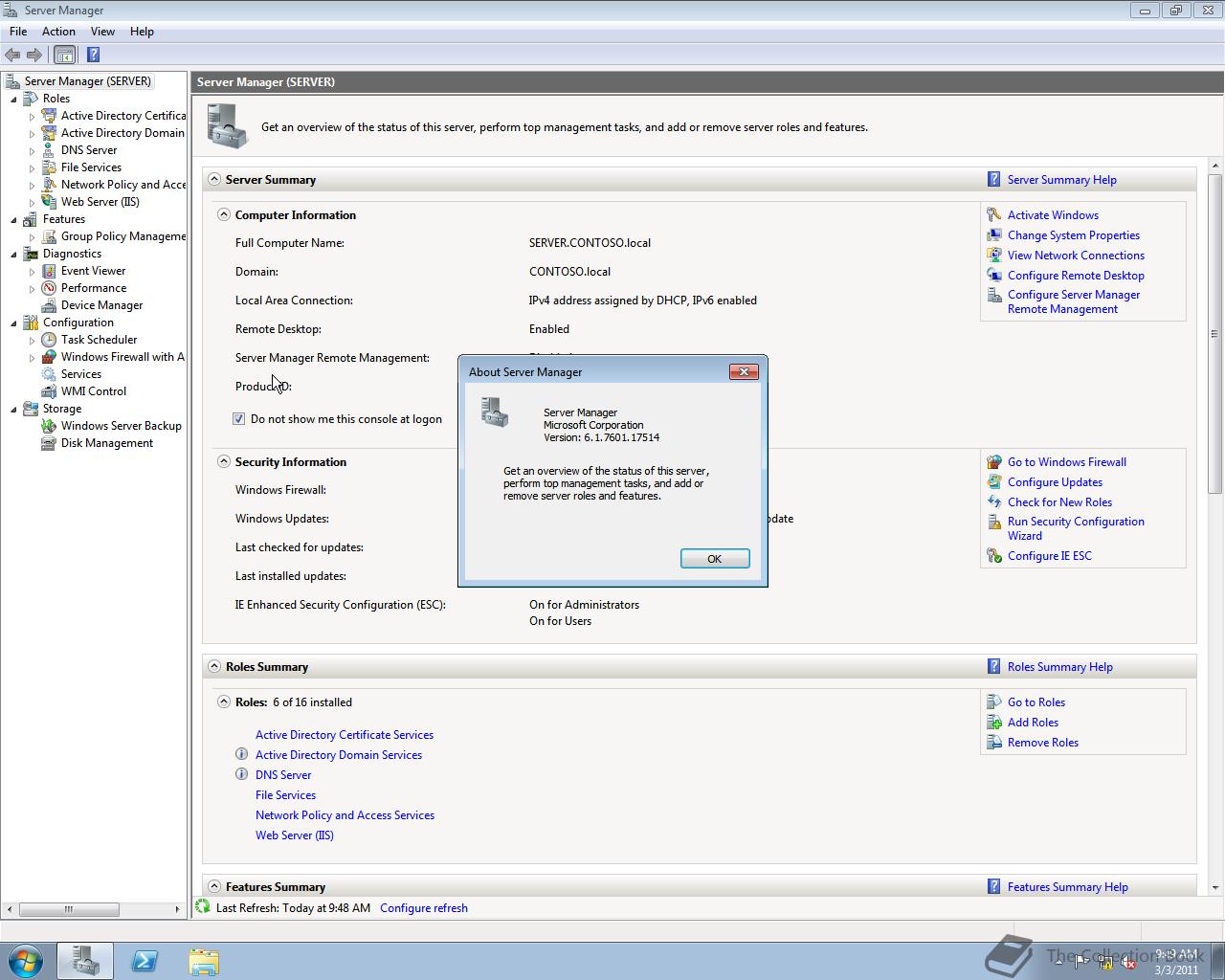Screen dimensions: 1225x980
Task: Open the File menu
Action: coord(18,32)
